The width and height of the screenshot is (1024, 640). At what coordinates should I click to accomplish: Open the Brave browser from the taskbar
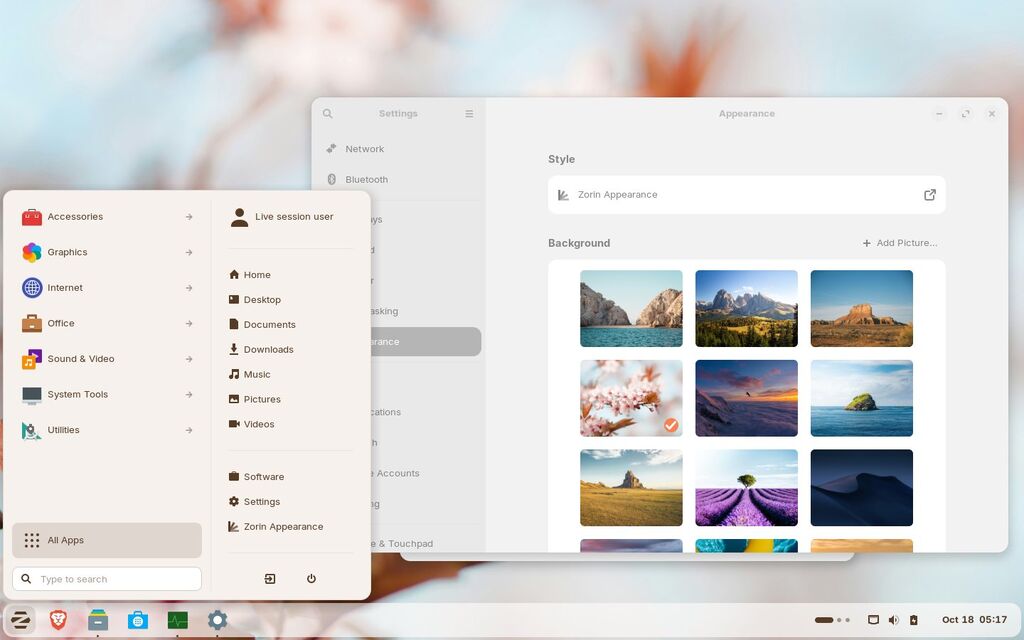[x=58, y=620]
